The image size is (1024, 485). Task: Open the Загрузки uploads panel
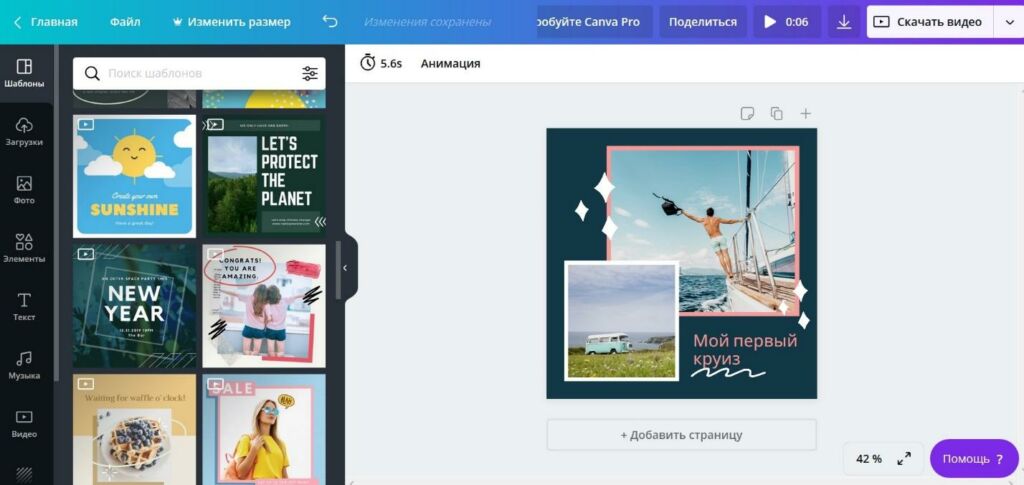25,131
